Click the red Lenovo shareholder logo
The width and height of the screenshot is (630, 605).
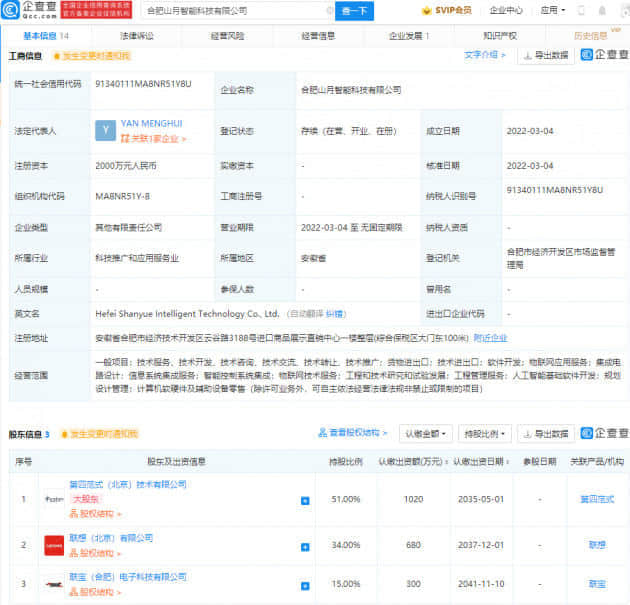click(54, 546)
